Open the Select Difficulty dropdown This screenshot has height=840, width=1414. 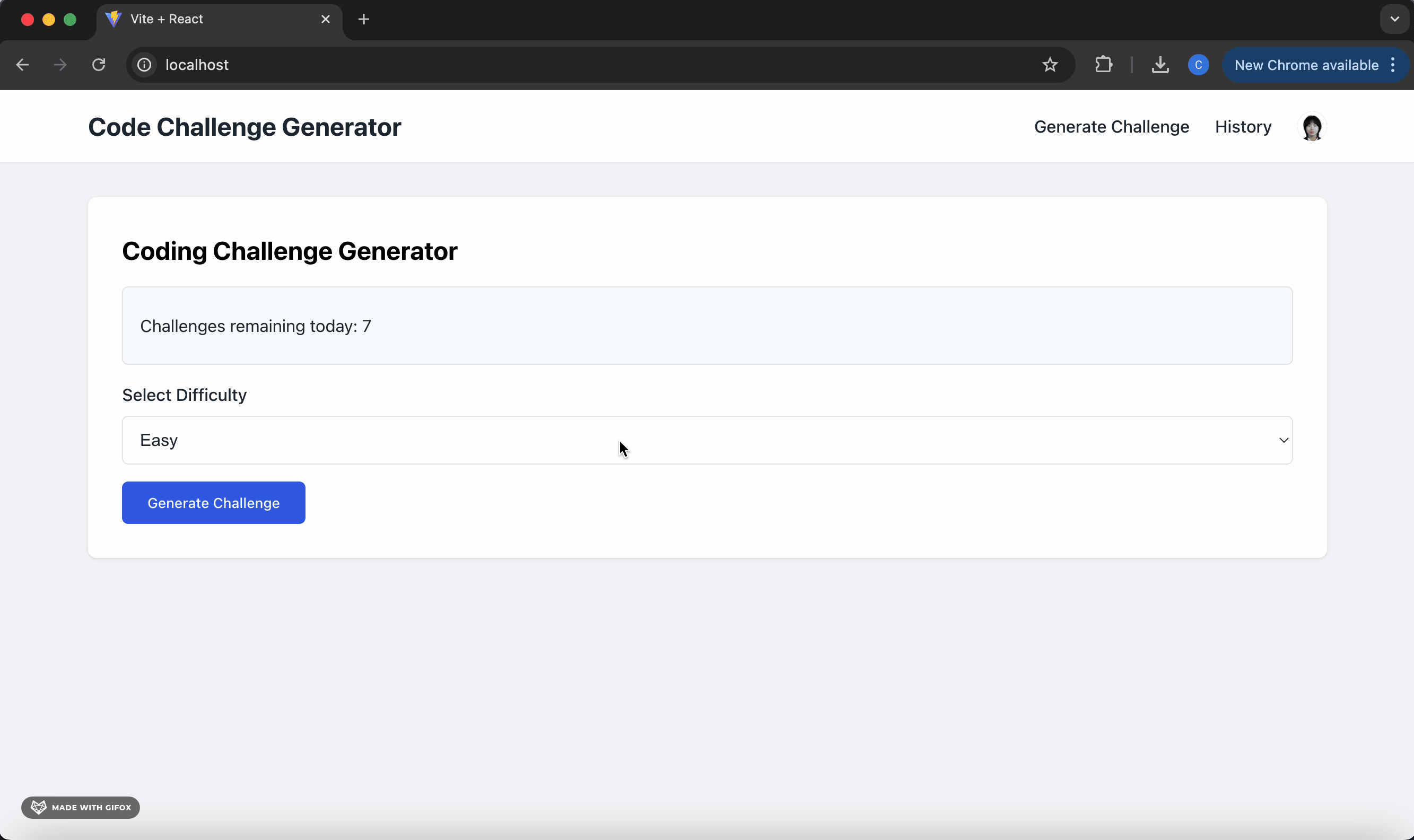pyautogui.click(x=706, y=440)
